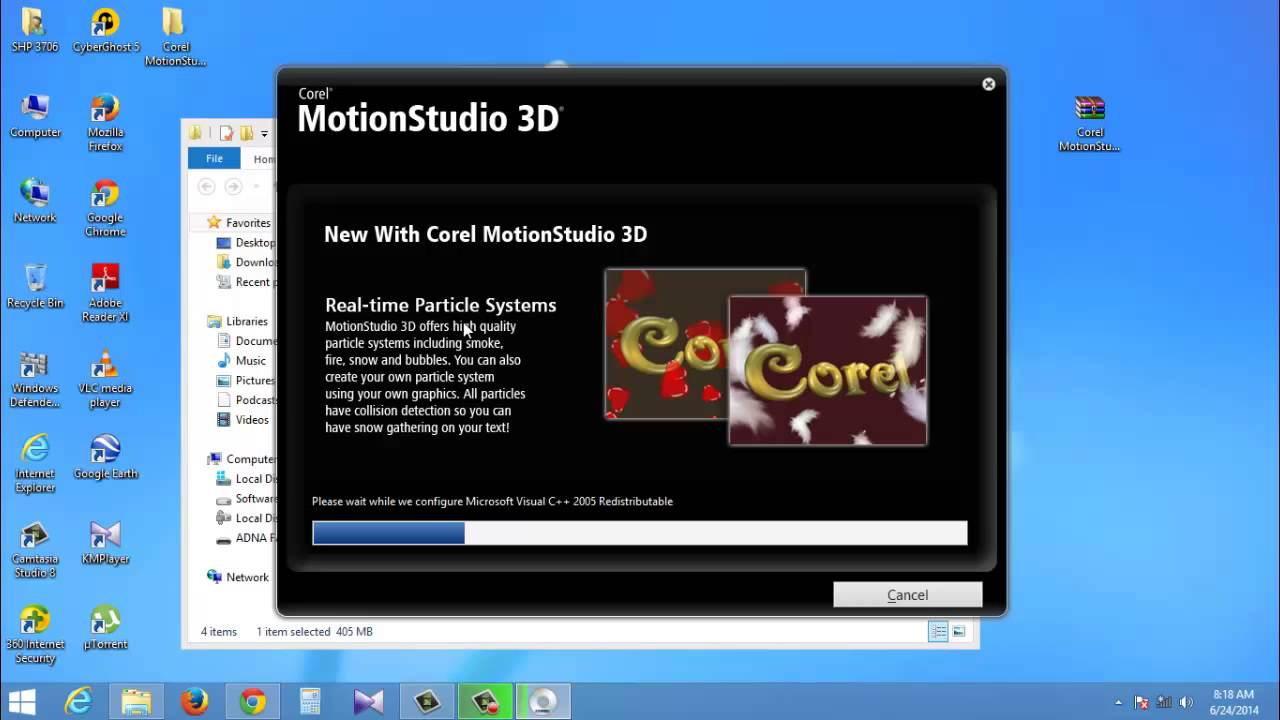Select the Windows Defender desktop icon
1280x720 pixels.
(35, 379)
